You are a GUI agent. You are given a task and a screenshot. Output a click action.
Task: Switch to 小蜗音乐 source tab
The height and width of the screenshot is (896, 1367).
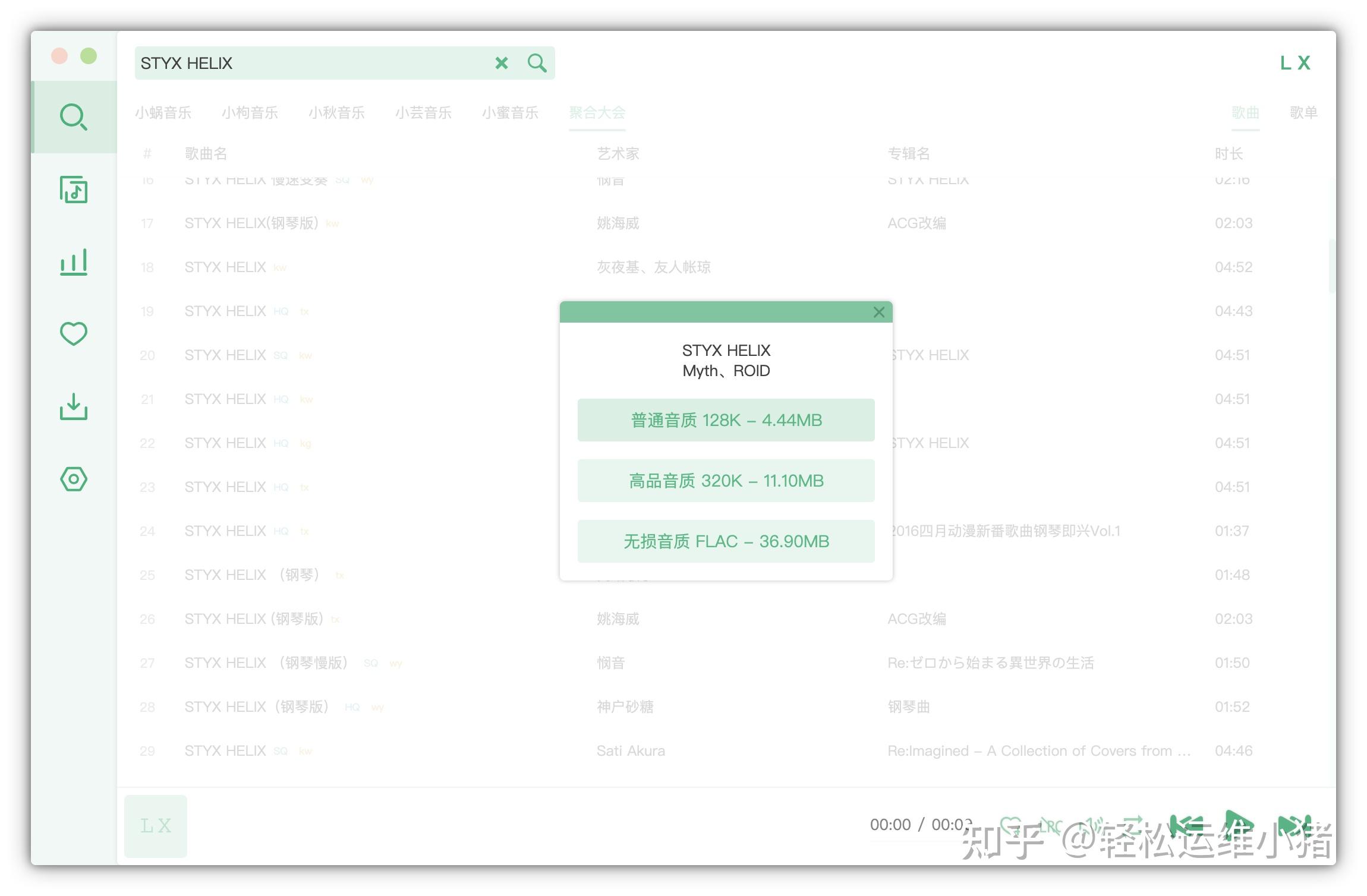[x=163, y=112]
